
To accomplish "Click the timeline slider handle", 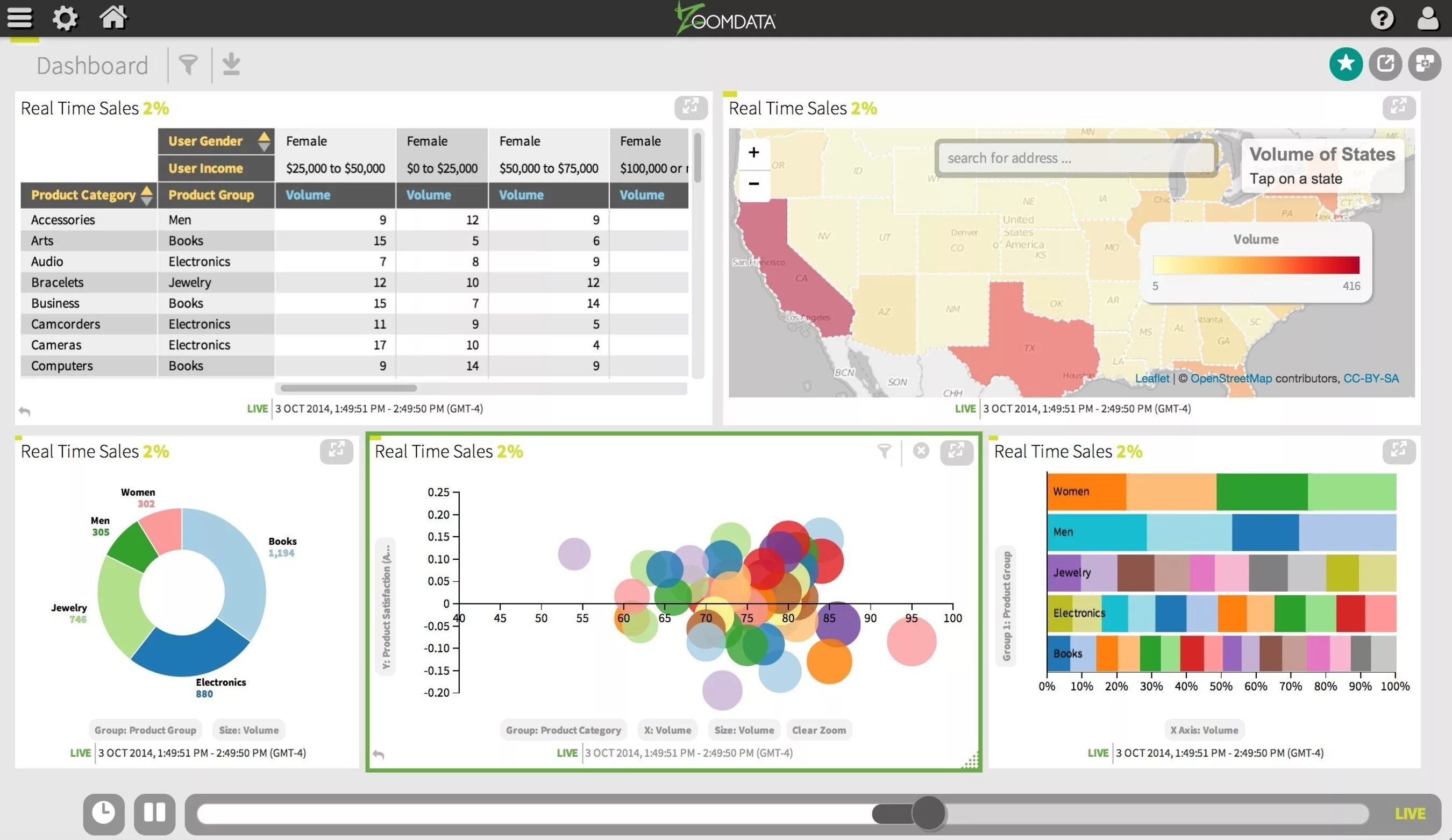I will 928,813.
